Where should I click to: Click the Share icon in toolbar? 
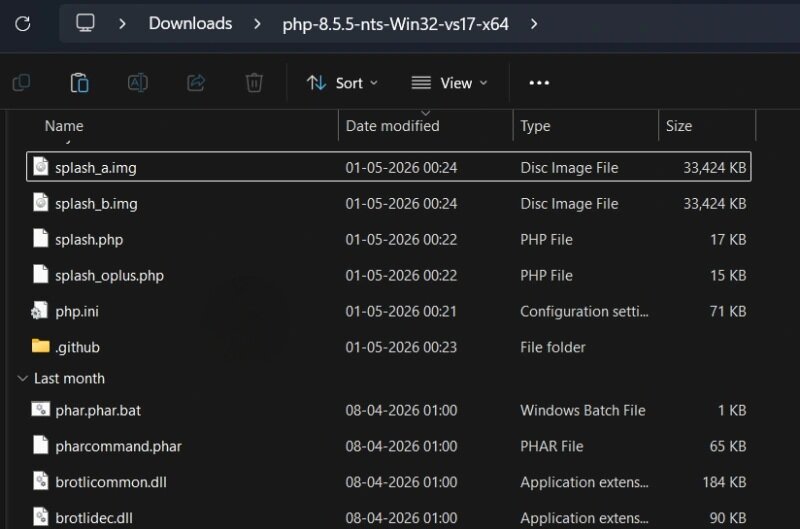pyautogui.click(x=196, y=83)
